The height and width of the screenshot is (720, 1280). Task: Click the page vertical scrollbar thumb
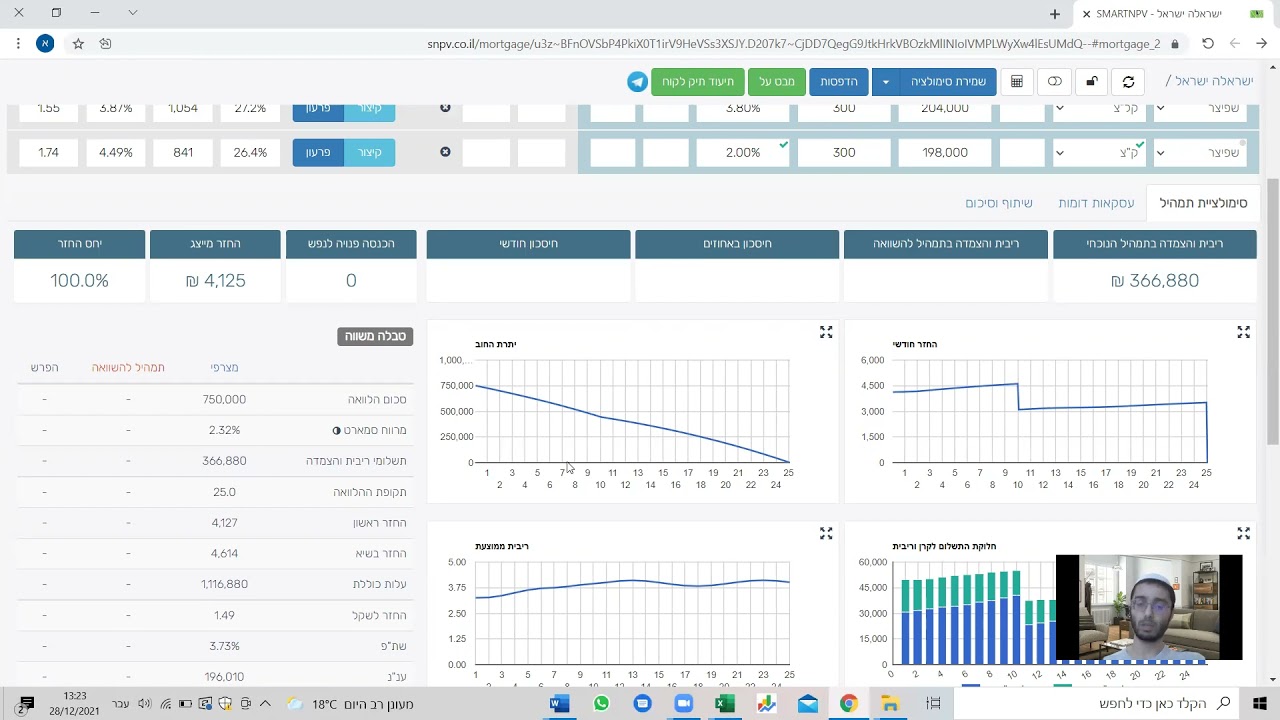tap(1272, 312)
